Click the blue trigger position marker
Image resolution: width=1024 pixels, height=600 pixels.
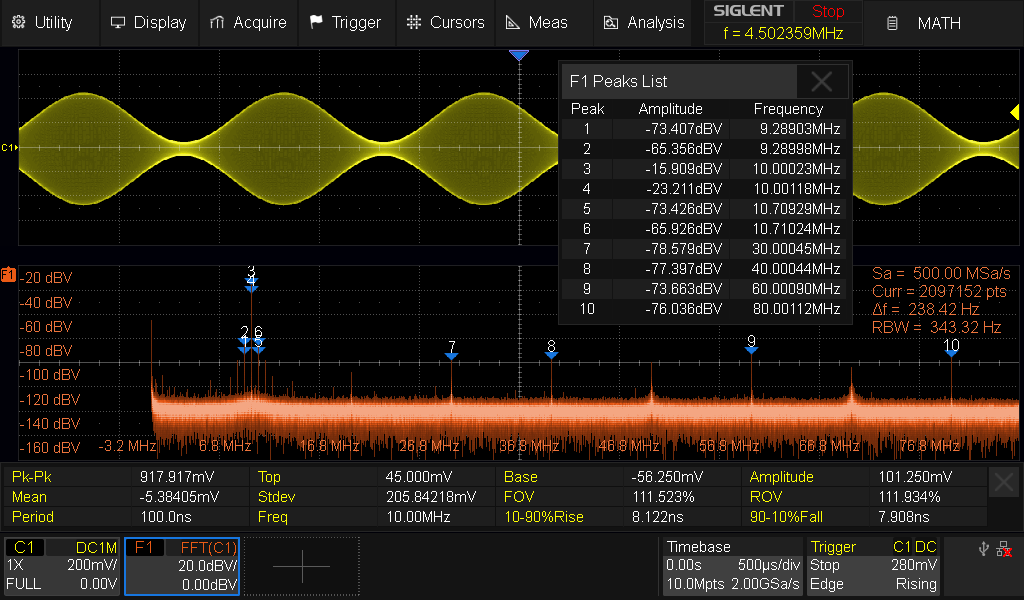pyautogui.click(x=518, y=56)
